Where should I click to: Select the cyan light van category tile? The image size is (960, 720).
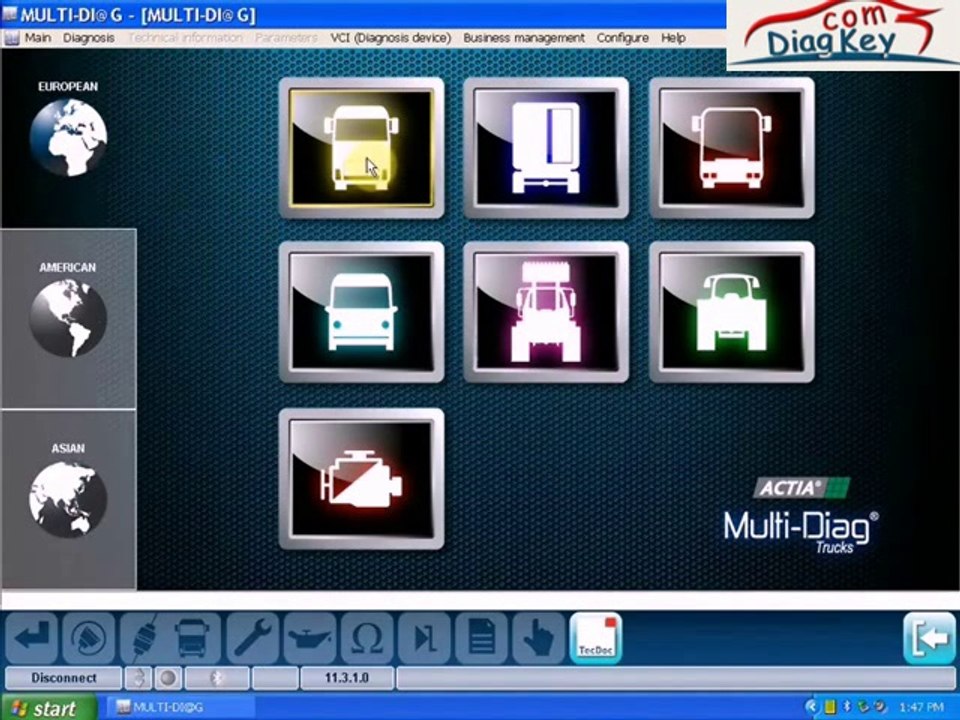(x=361, y=312)
